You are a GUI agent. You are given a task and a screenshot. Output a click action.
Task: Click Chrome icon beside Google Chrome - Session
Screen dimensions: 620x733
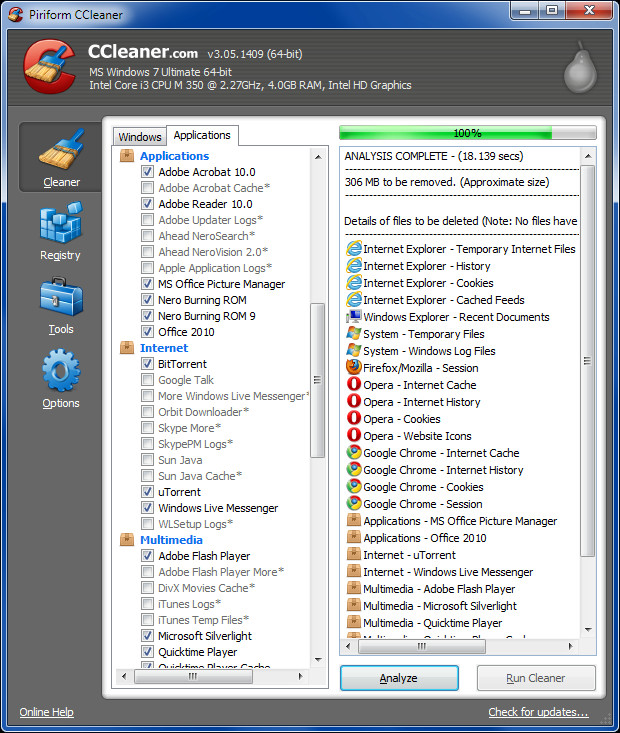pos(354,503)
